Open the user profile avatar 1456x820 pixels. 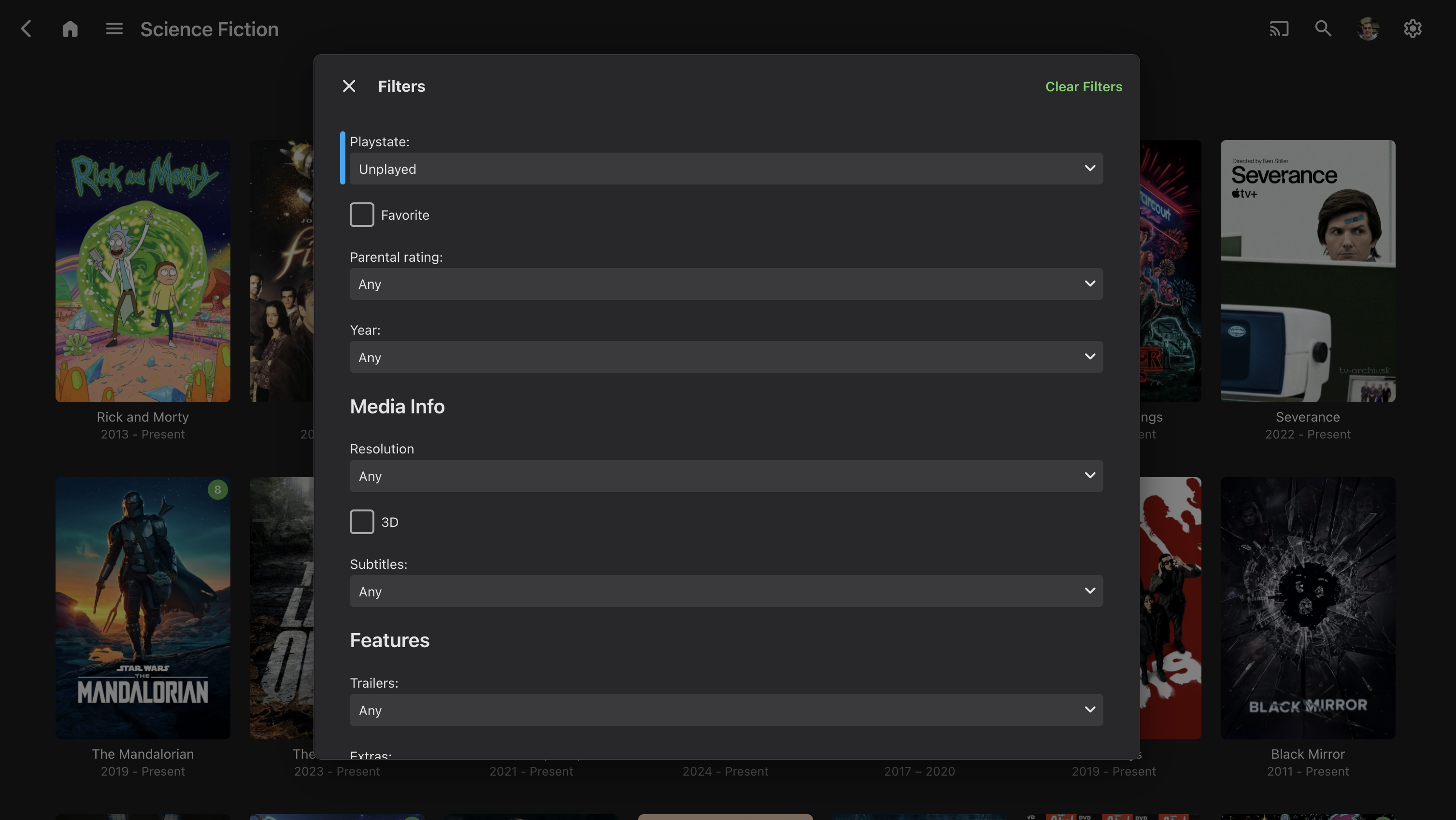click(x=1368, y=29)
